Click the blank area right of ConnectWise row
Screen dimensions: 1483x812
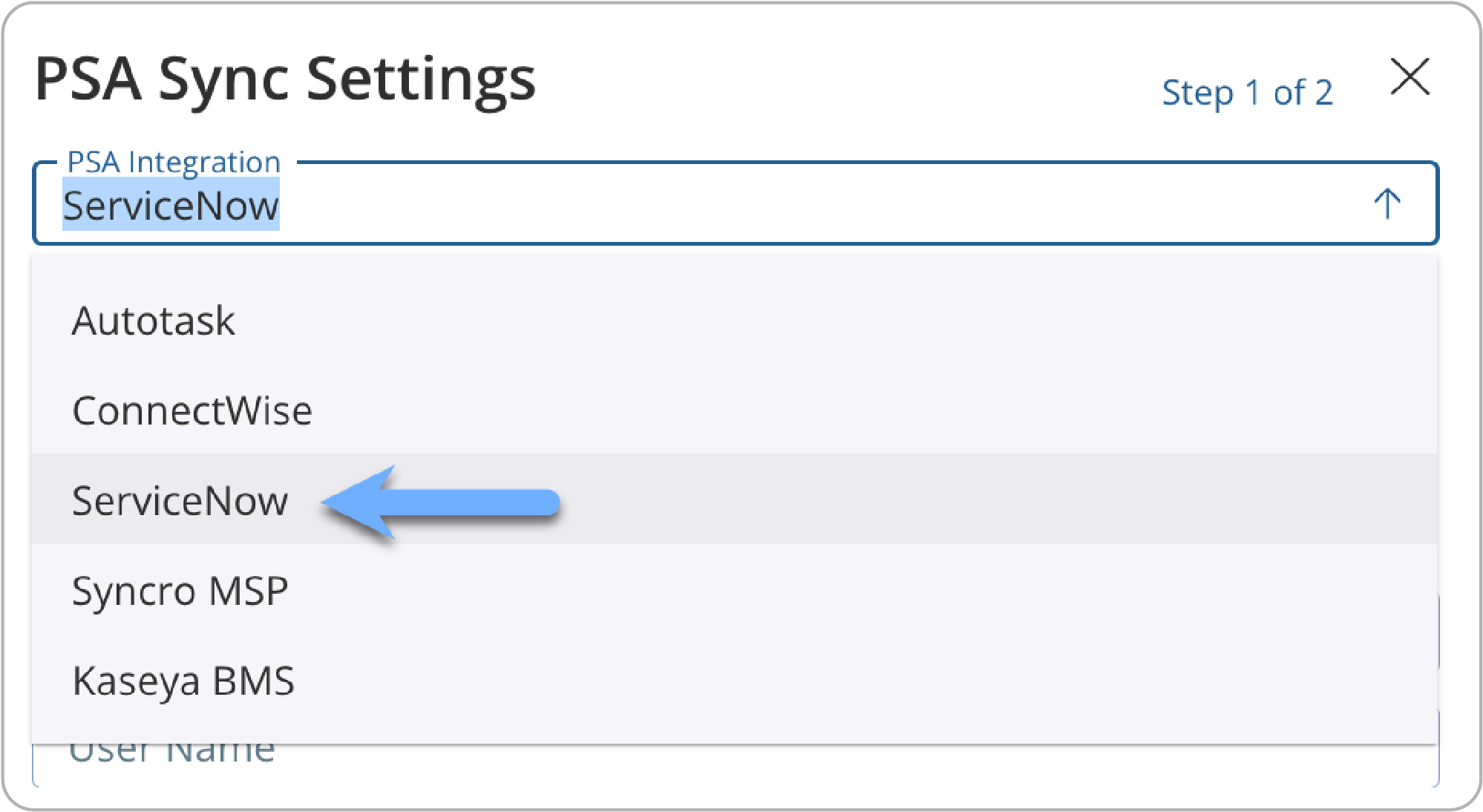(x=816, y=411)
